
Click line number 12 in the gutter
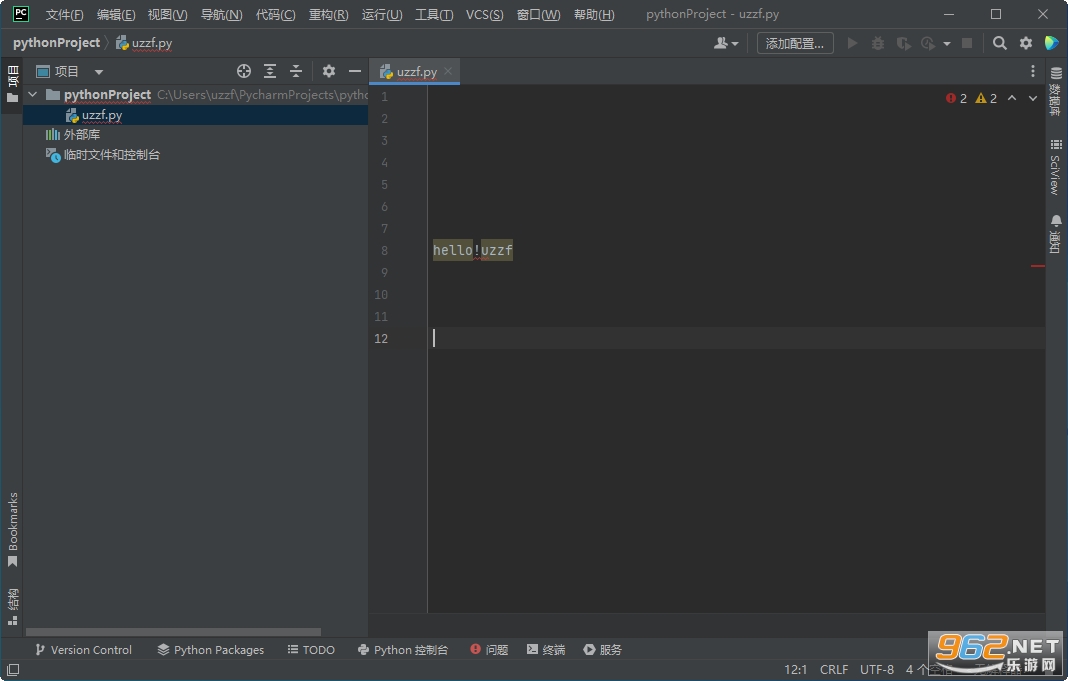pyautogui.click(x=381, y=338)
